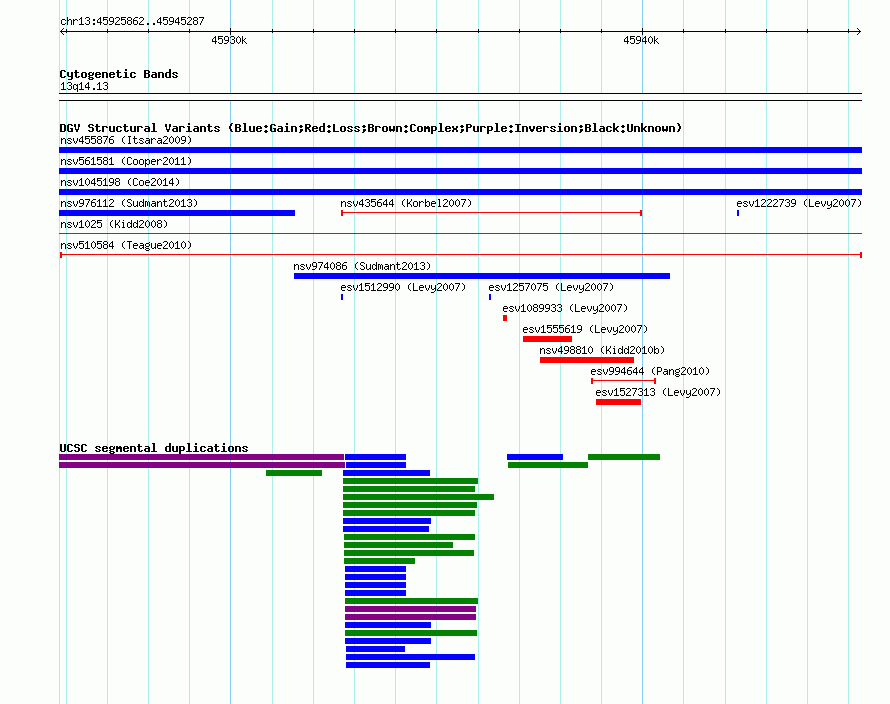
Task: Click the UCSC segmental duplications track title
Action: click(x=154, y=448)
